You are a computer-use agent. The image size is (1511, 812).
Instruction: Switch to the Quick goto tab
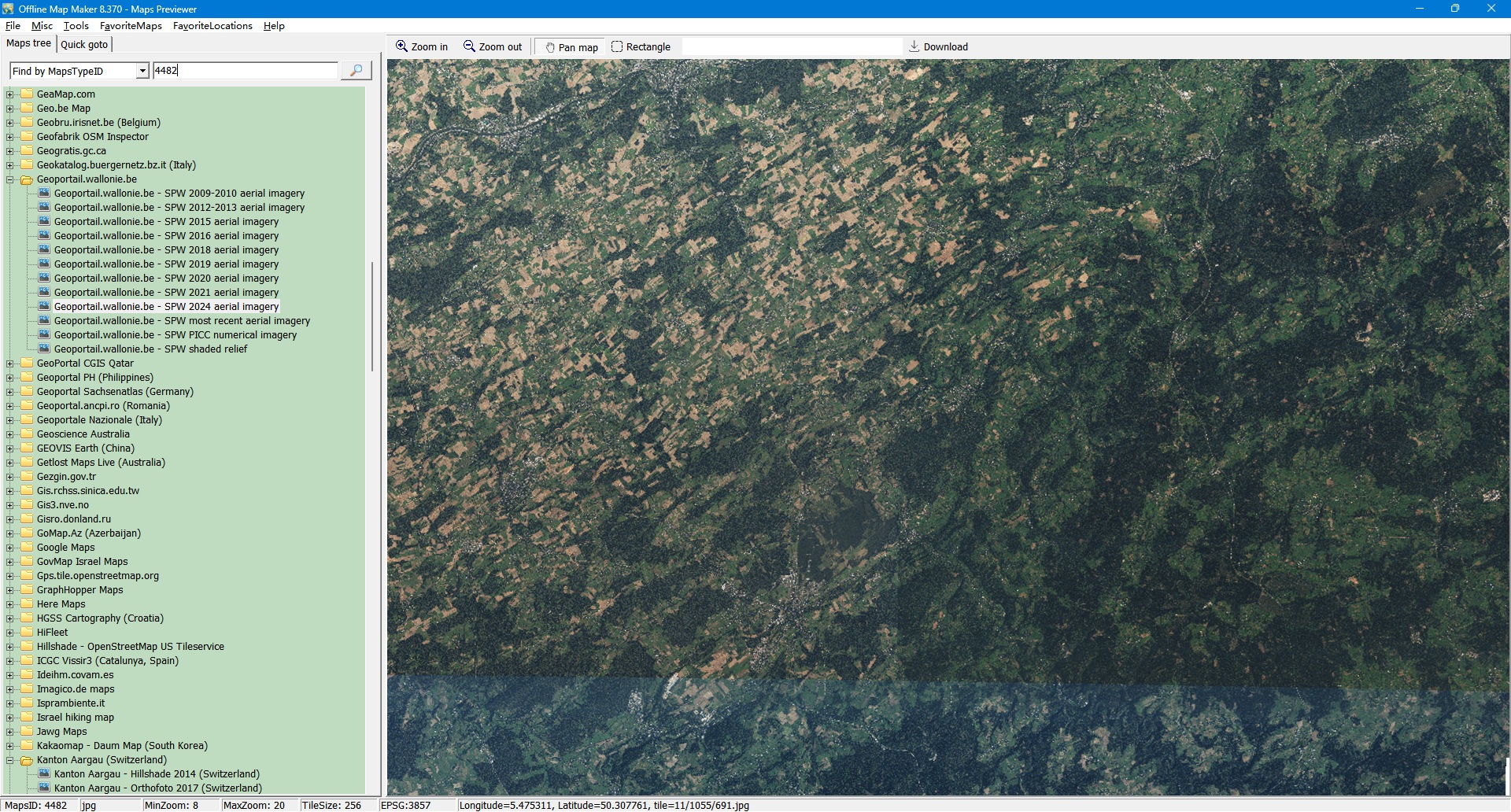pyautogui.click(x=84, y=44)
